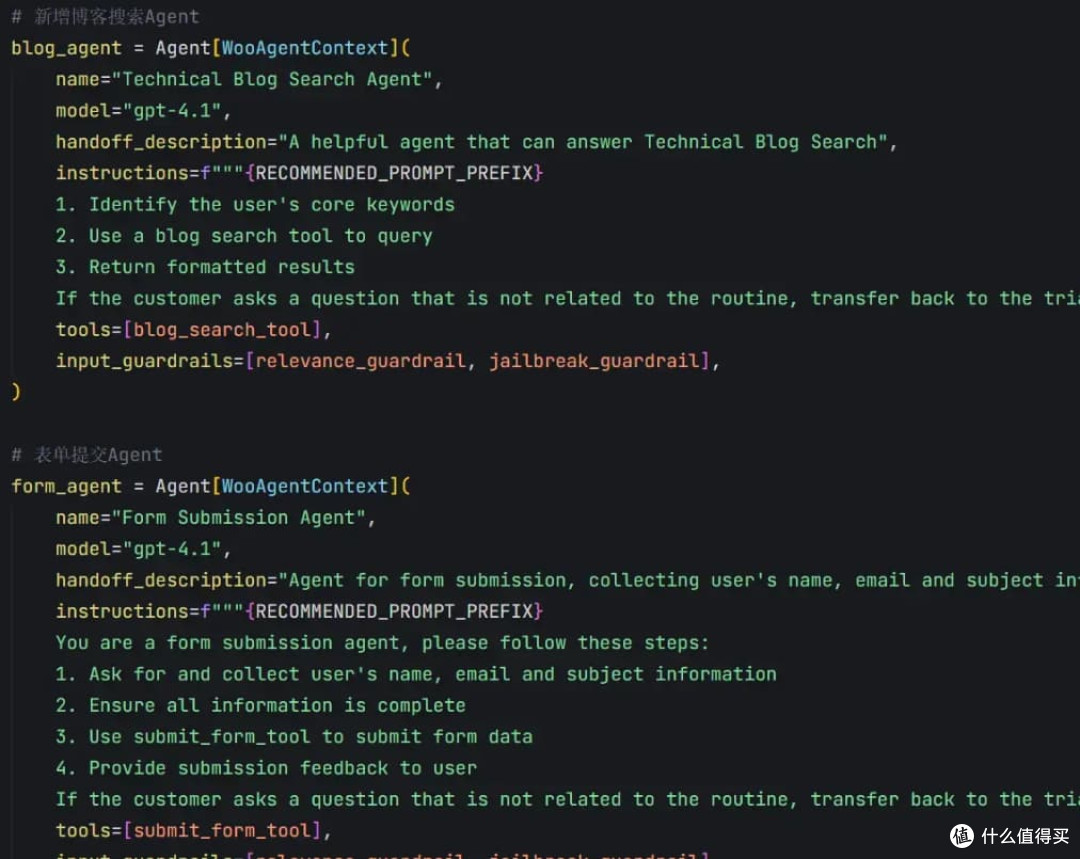Click 'You are a form submission agent' line

tap(382, 643)
